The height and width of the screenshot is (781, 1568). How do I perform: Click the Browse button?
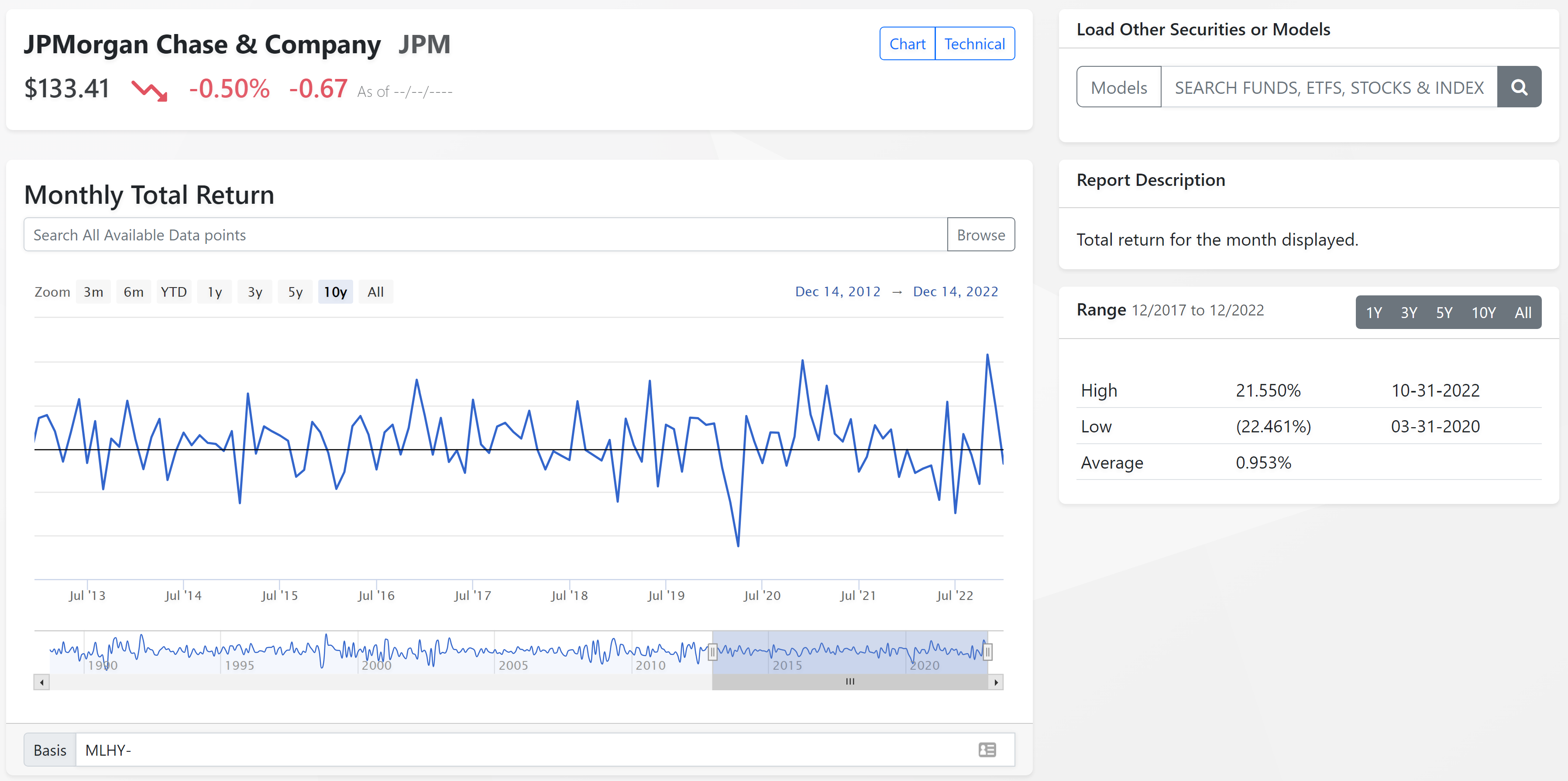click(980, 235)
